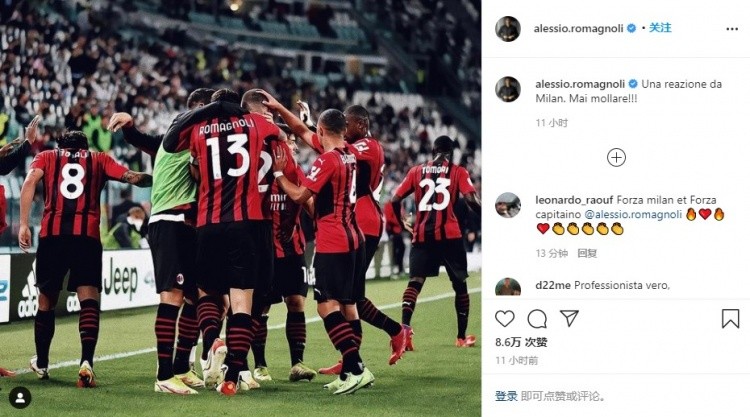The height and width of the screenshot is (417, 750).
Task: Open the three-dot more options menu
Action: click(732, 29)
